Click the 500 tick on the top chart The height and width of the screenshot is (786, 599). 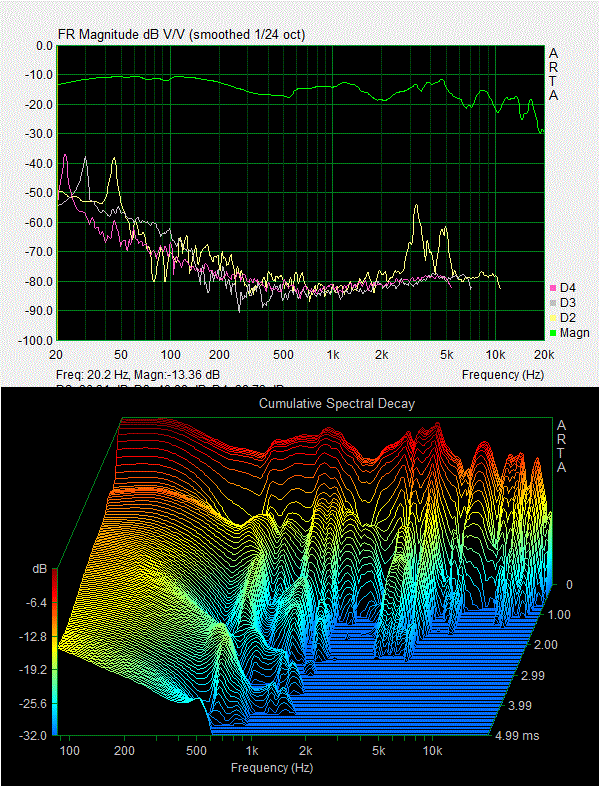(x=283, y=355)
